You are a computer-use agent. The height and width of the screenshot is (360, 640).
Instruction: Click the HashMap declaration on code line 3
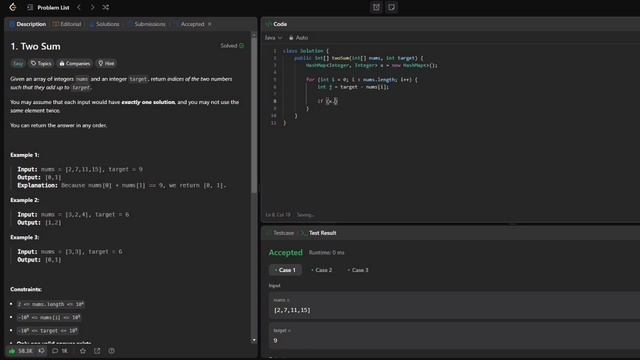click(x=371, y=65)
